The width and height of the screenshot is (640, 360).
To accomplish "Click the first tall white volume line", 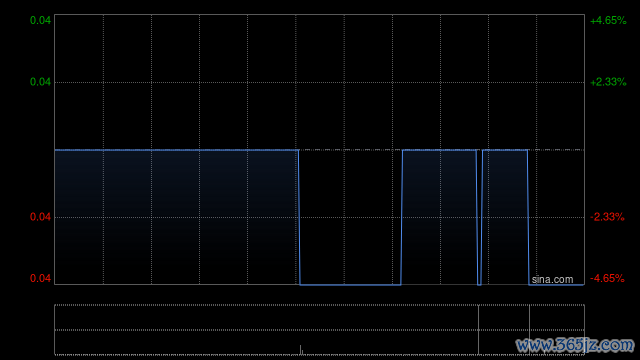I will [478, 329].
